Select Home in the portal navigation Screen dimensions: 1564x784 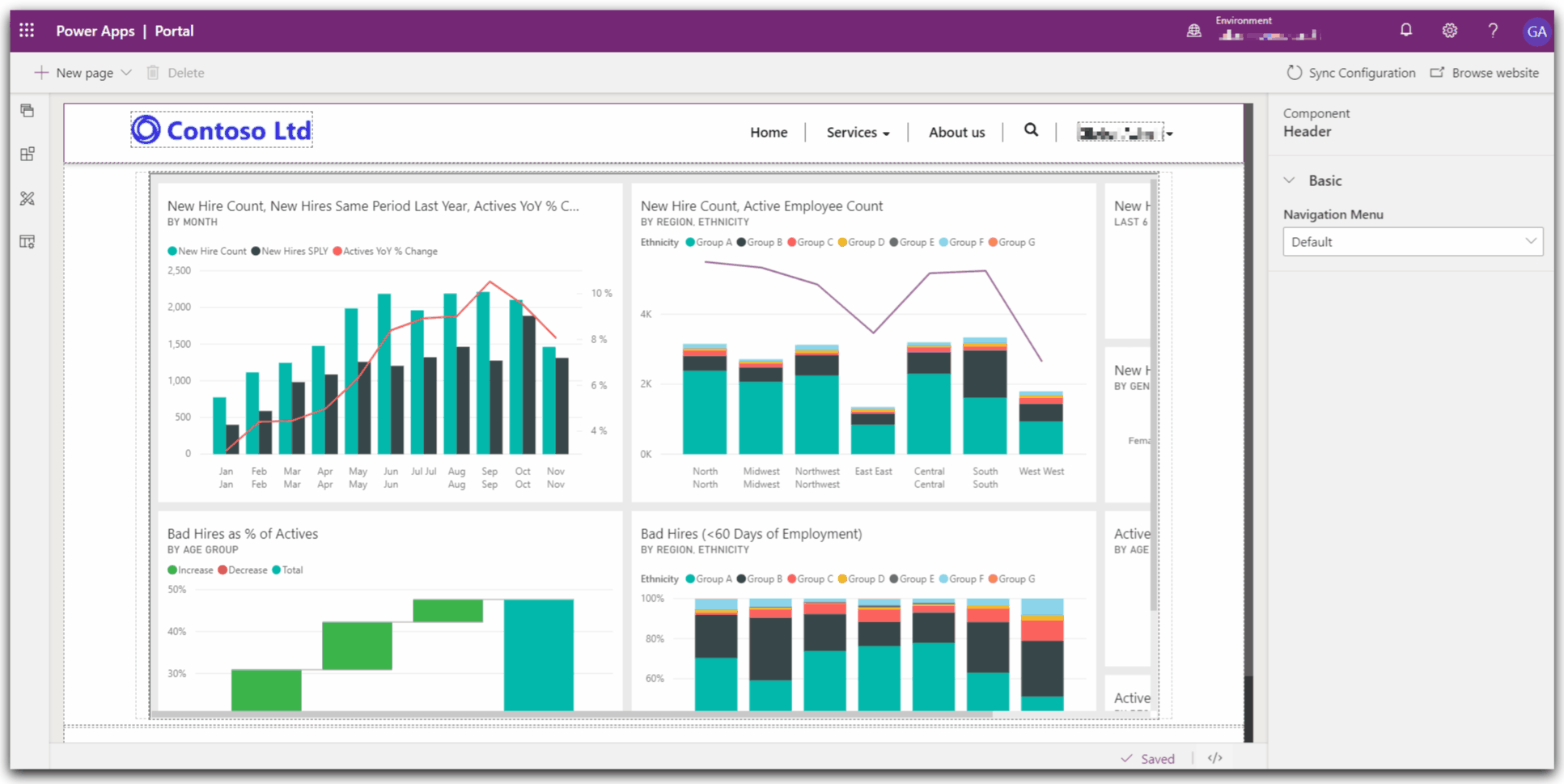768,133
